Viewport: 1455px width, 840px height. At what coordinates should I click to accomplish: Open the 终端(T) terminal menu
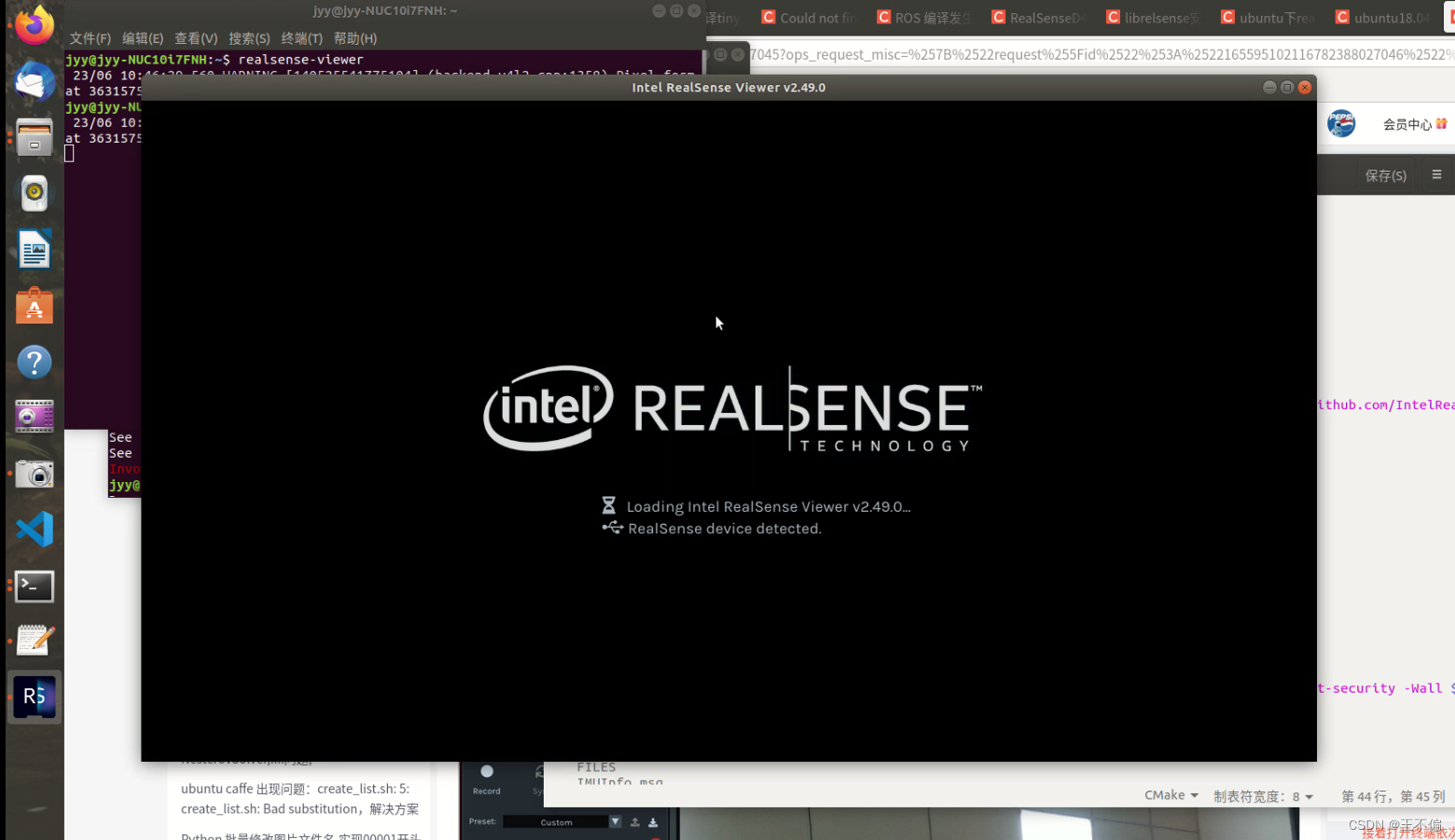point(302,38)
